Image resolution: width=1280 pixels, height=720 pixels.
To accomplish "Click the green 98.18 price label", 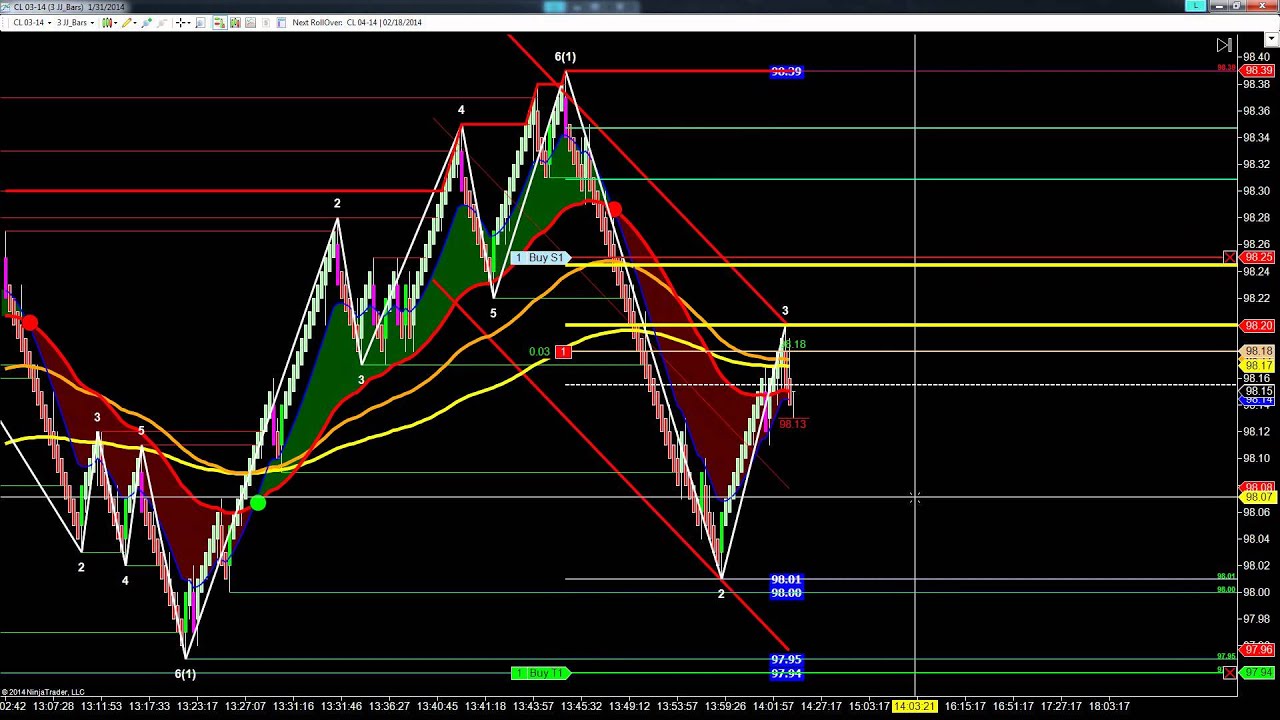I will point(792,344).
